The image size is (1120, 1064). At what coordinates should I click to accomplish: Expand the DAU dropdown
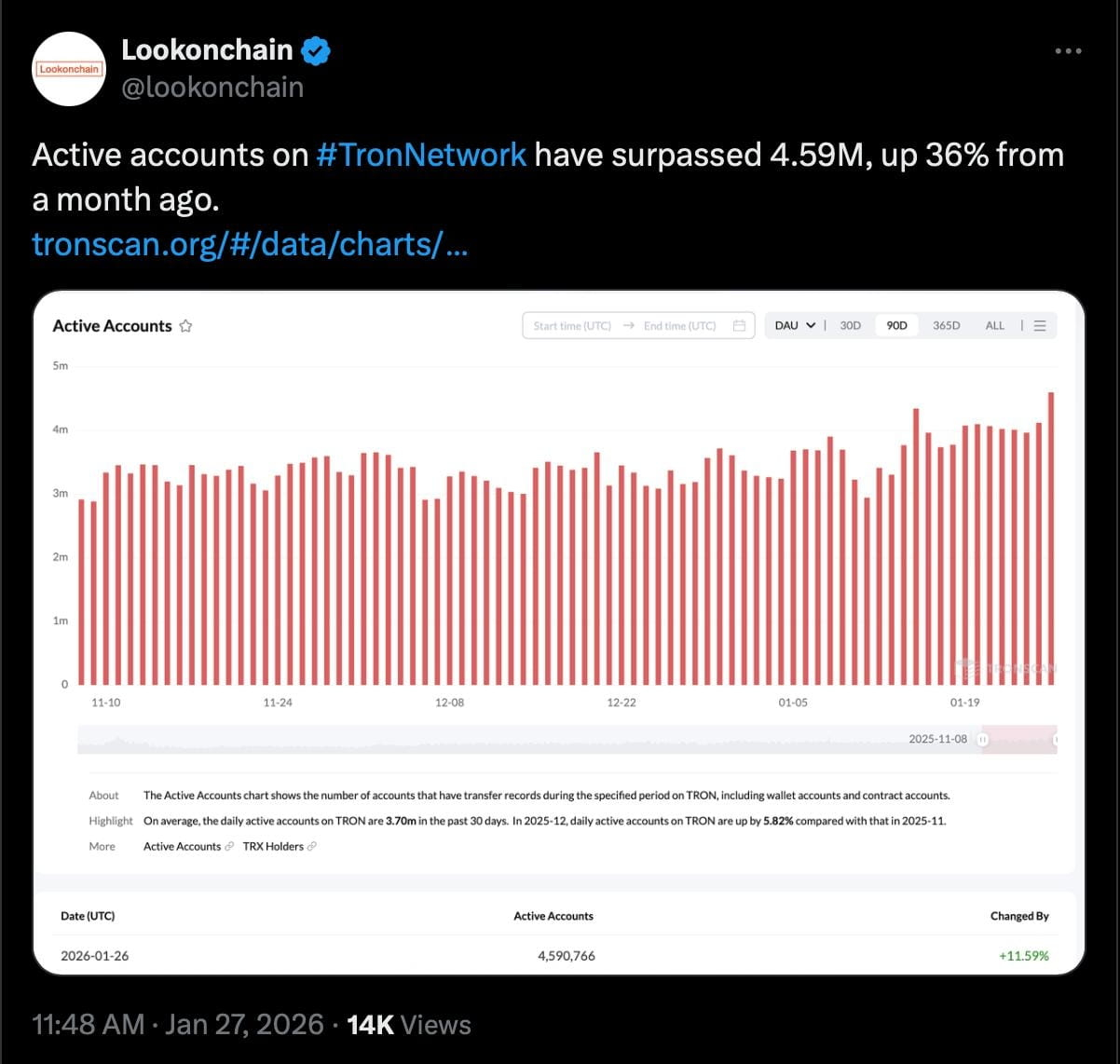tap(795, 326)
